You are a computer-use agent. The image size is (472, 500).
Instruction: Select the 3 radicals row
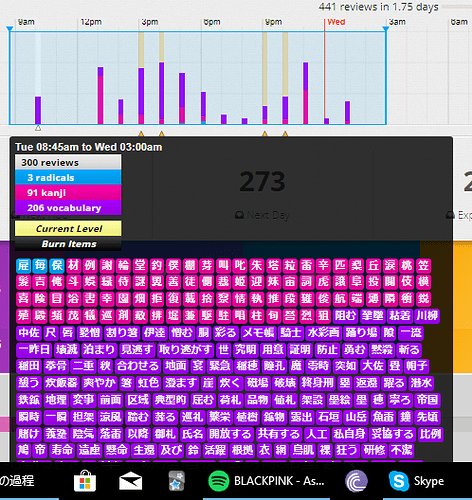click(68, 177)
